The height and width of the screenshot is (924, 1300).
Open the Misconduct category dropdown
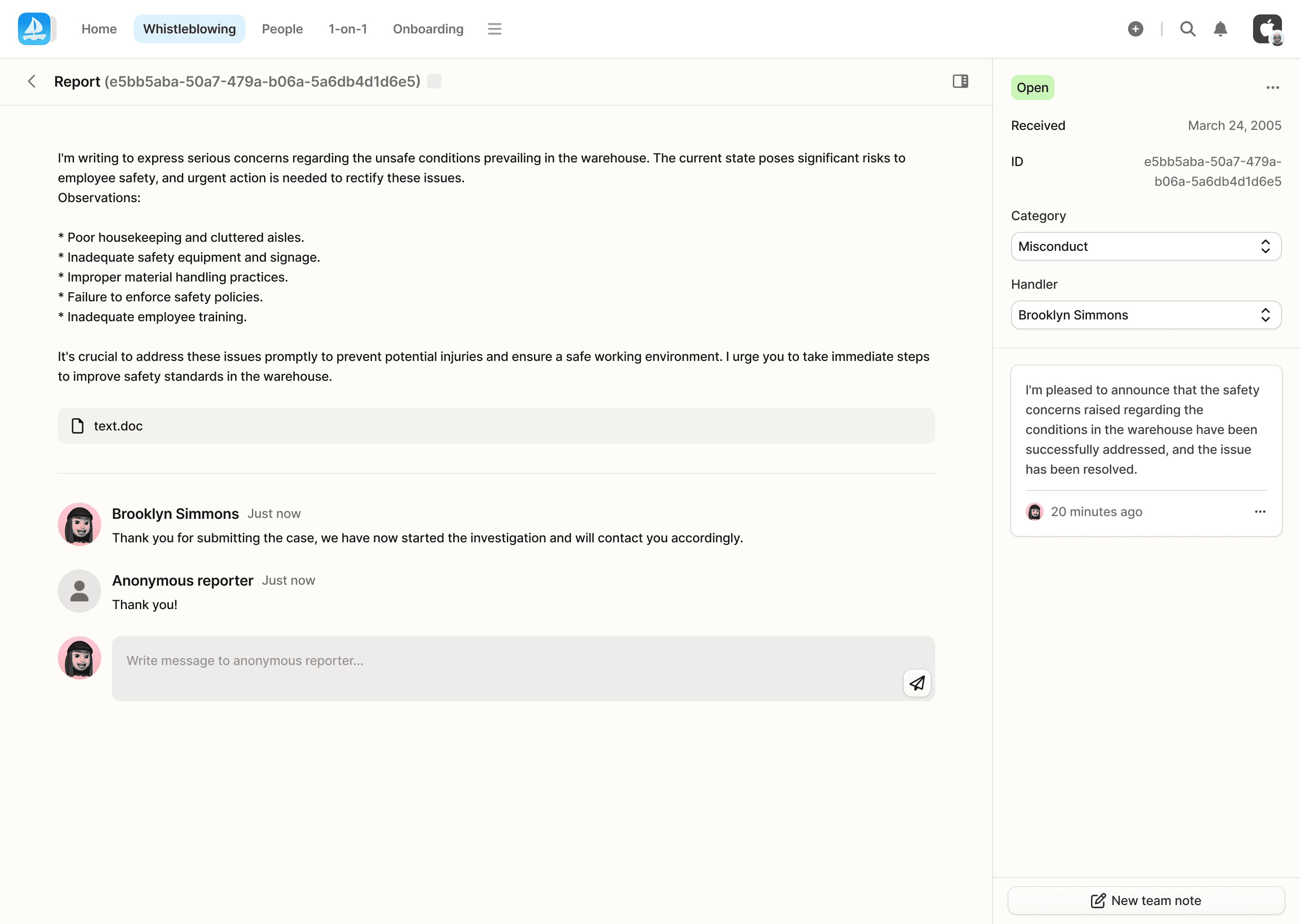click(x=1145, y=246)
